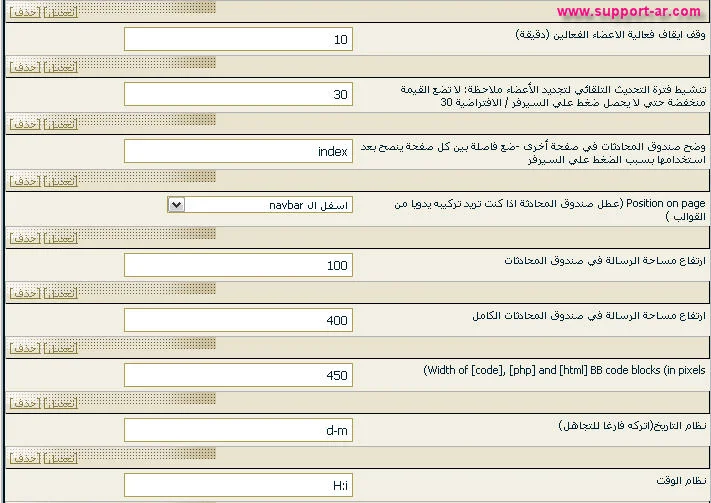The height and width of the screenshot is (503, 711).
Task: Click the pages field containing index
Action: (238, 151)
